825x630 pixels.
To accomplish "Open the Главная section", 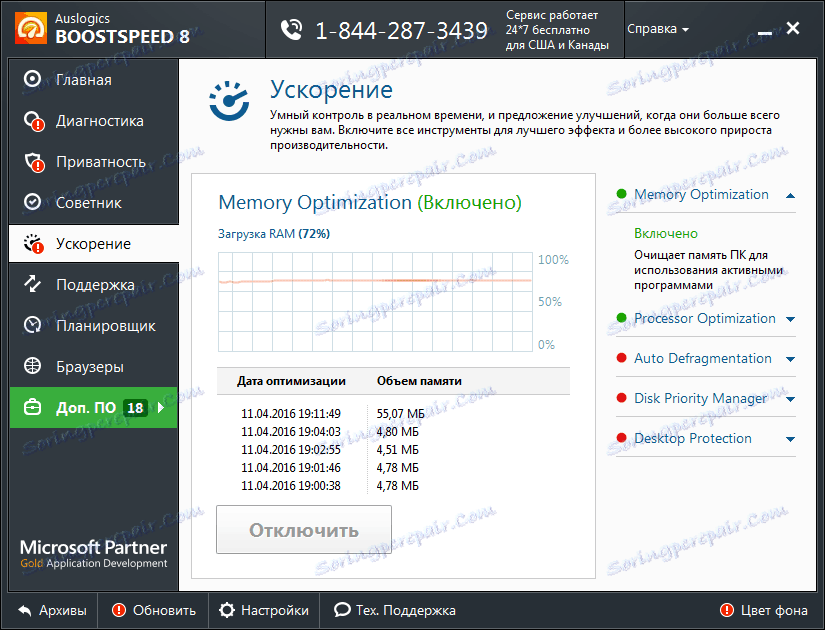I will point(94,79).
